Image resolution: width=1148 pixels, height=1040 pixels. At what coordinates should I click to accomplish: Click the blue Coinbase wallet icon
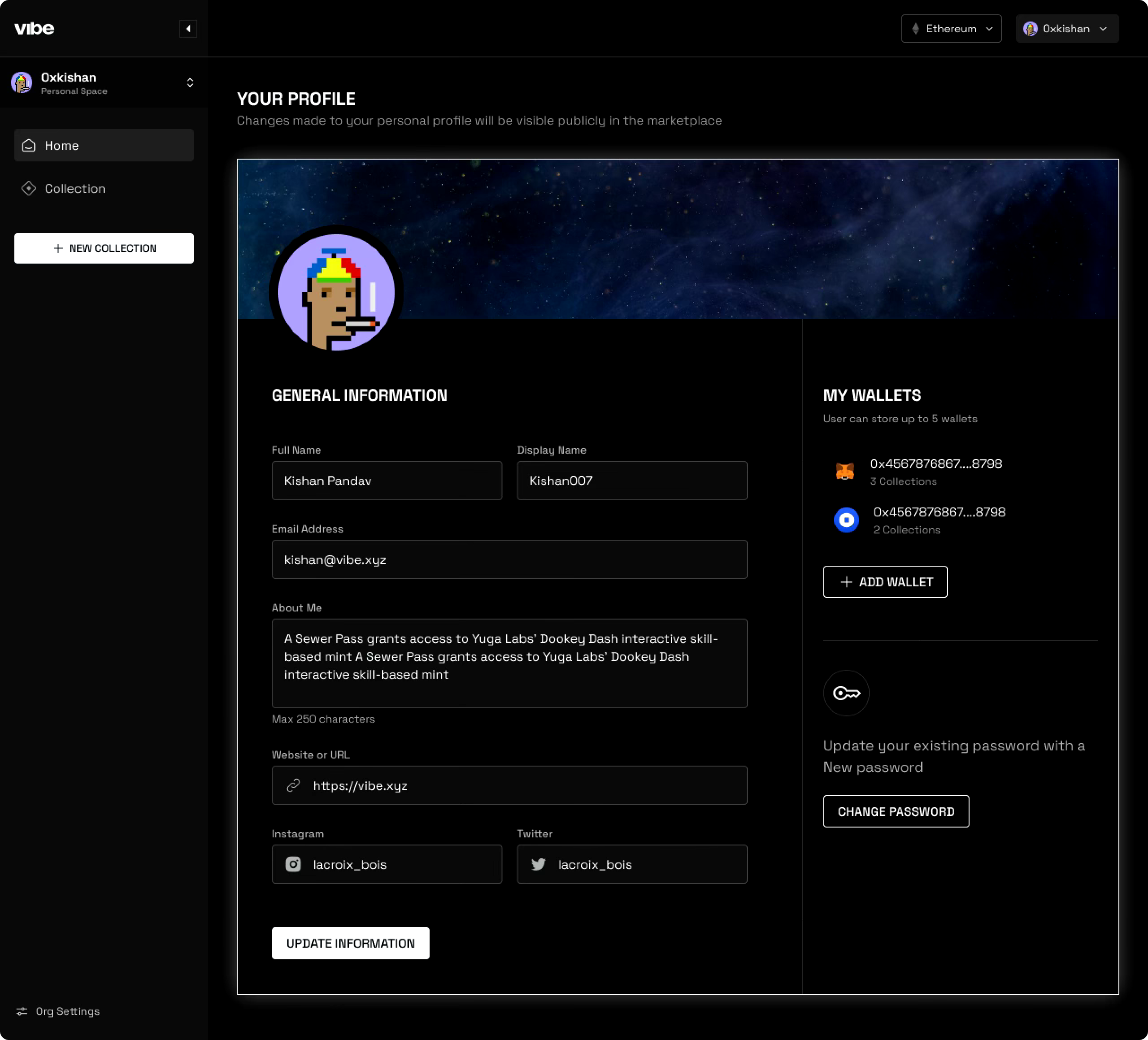pos(846,520)
